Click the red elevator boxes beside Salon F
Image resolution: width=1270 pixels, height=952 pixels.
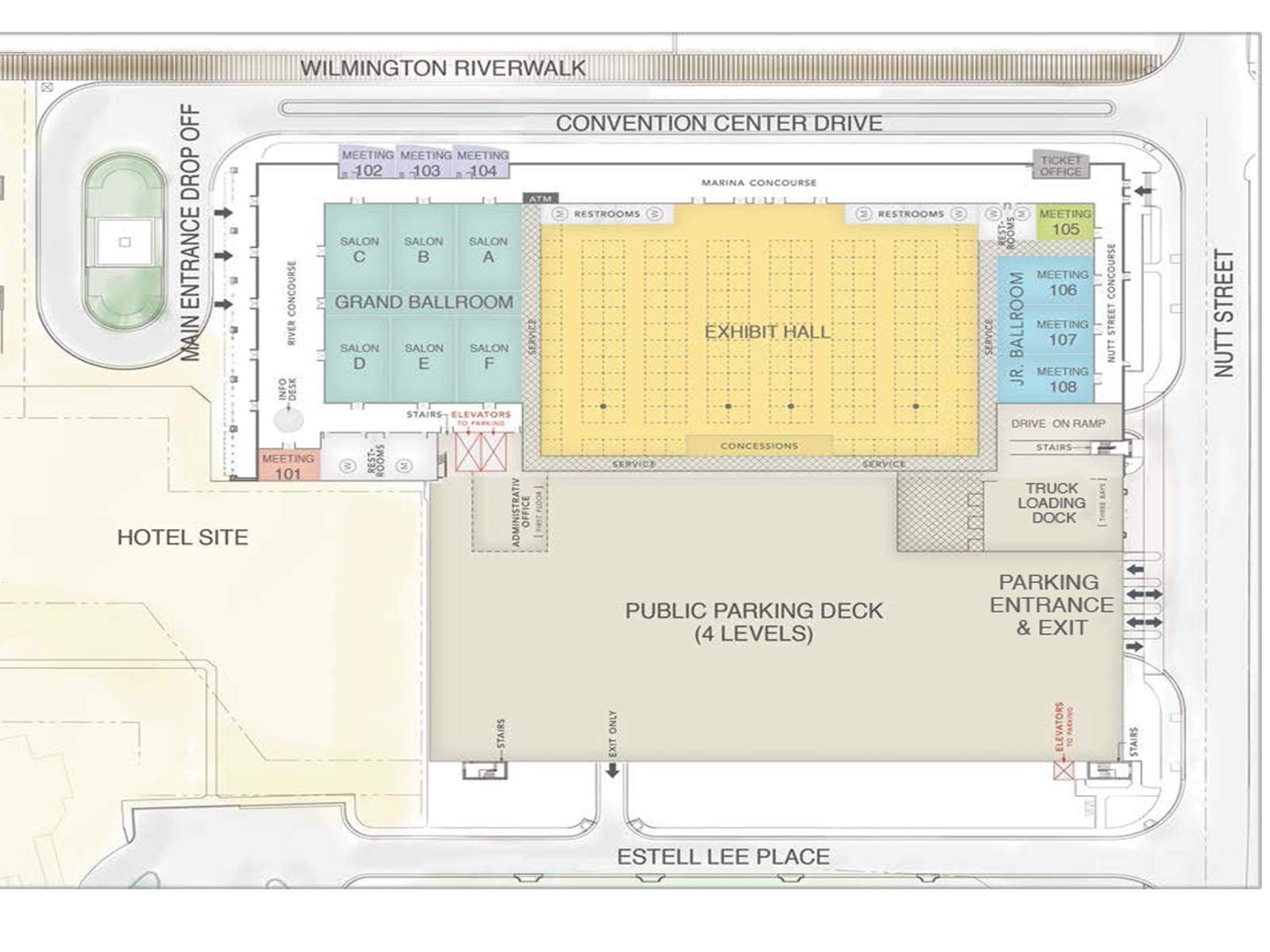coord(481,451)
